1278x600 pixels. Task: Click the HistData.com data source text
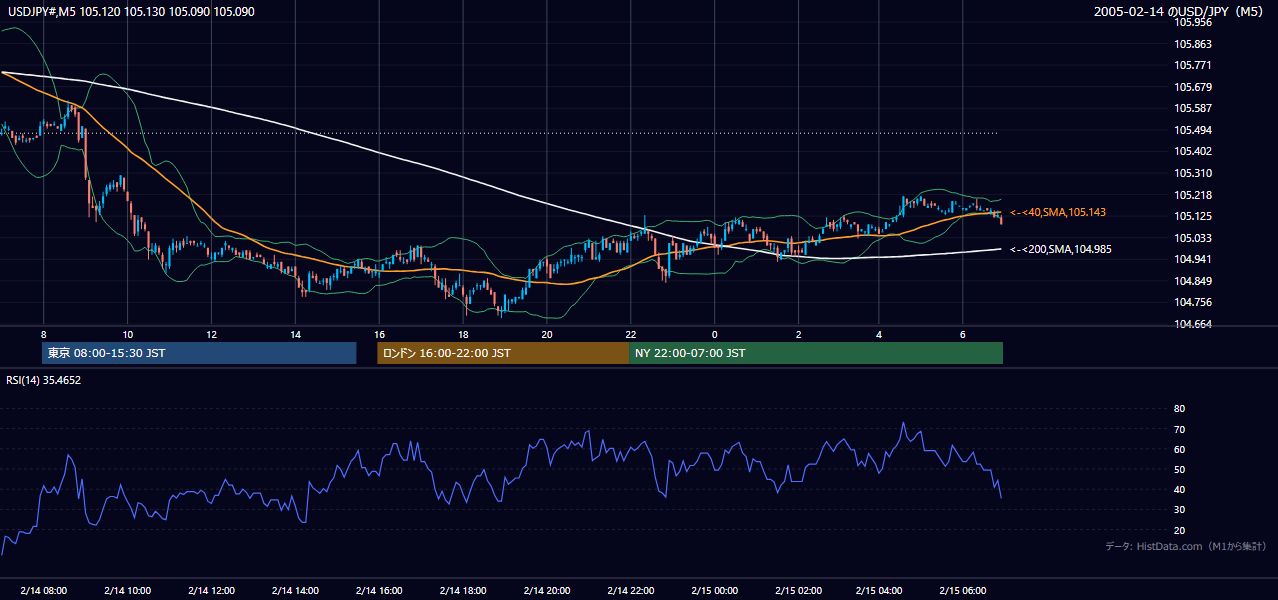click(1185, 546)
